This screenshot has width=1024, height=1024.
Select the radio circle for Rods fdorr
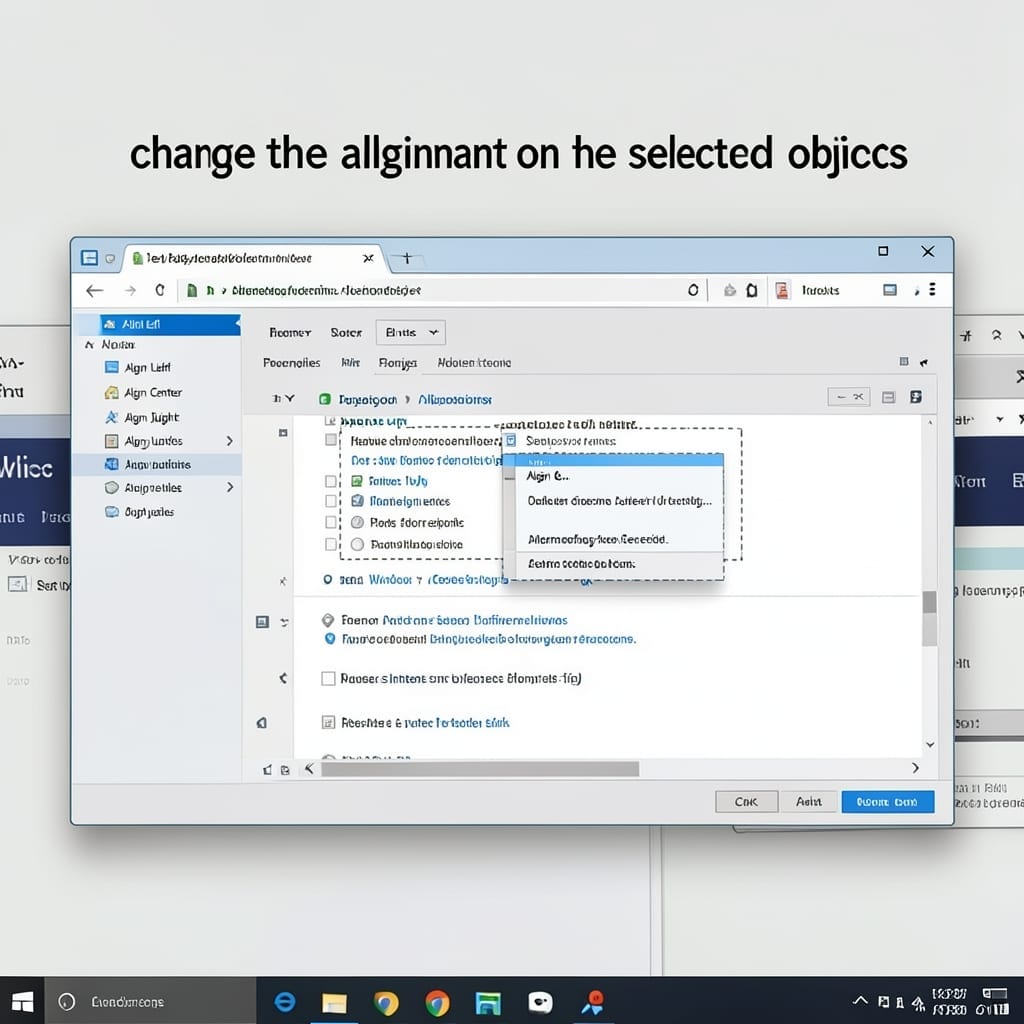357,522
